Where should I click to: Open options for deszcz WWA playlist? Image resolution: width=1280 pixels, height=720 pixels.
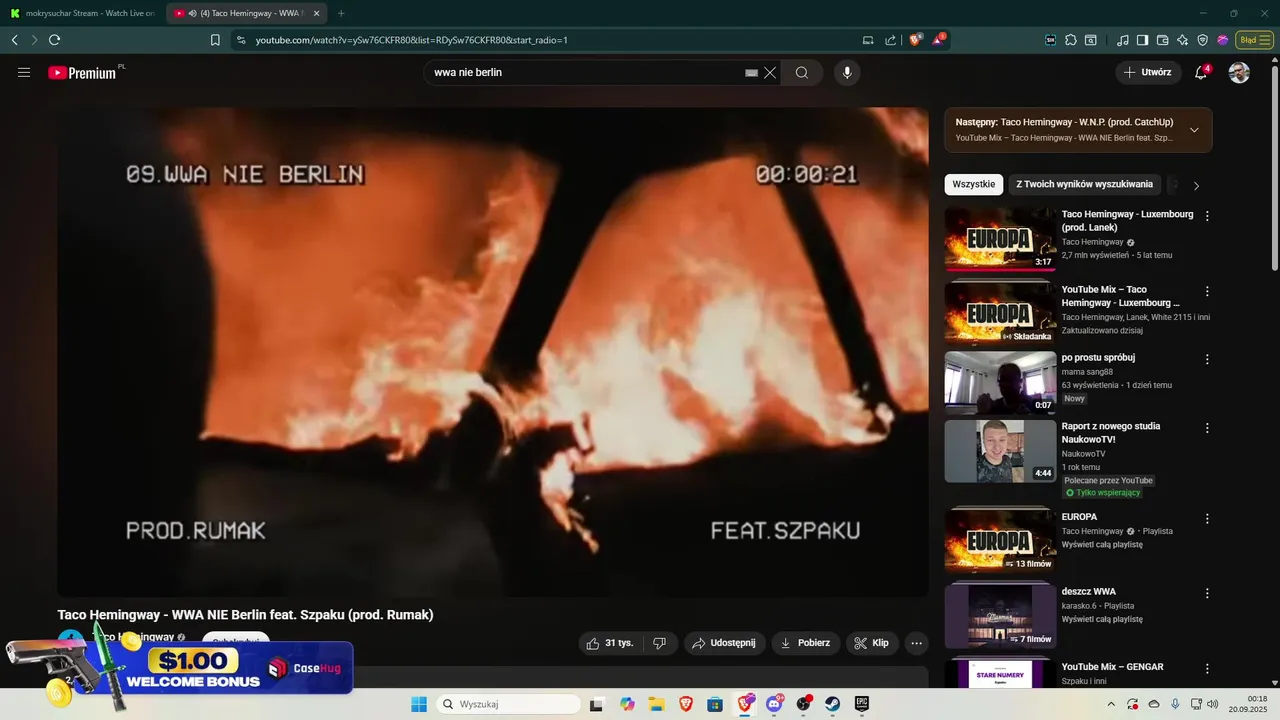pos(1207,593)
